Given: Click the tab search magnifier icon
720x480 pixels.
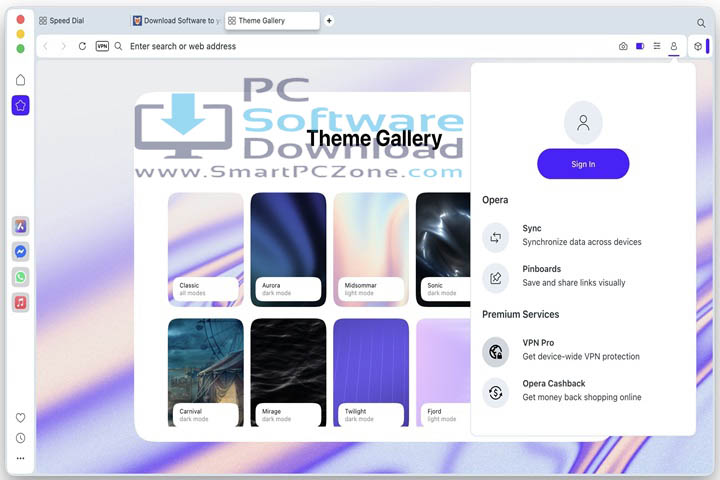Looking at the screenshot, I should 701,23.
